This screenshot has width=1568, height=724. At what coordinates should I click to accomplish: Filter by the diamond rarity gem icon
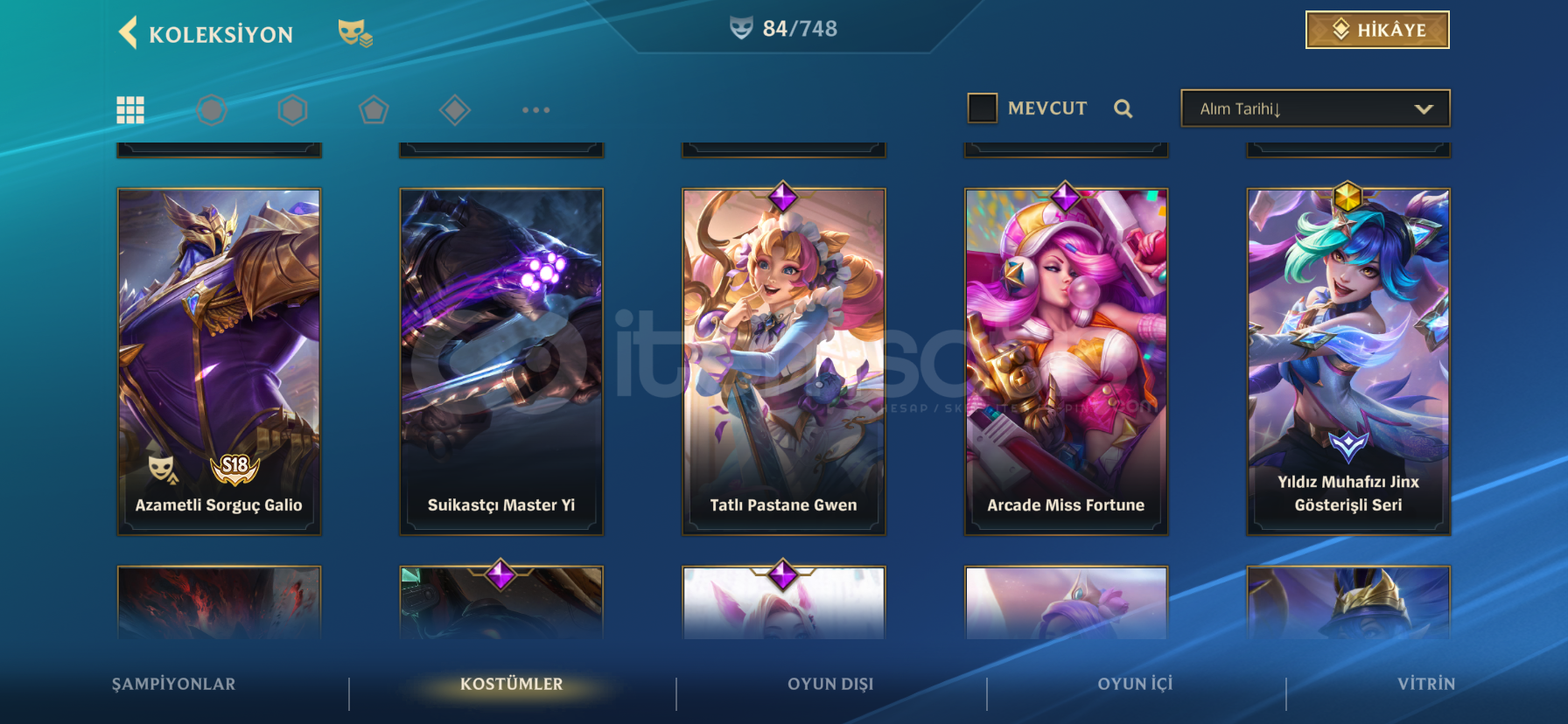(454, 110)
